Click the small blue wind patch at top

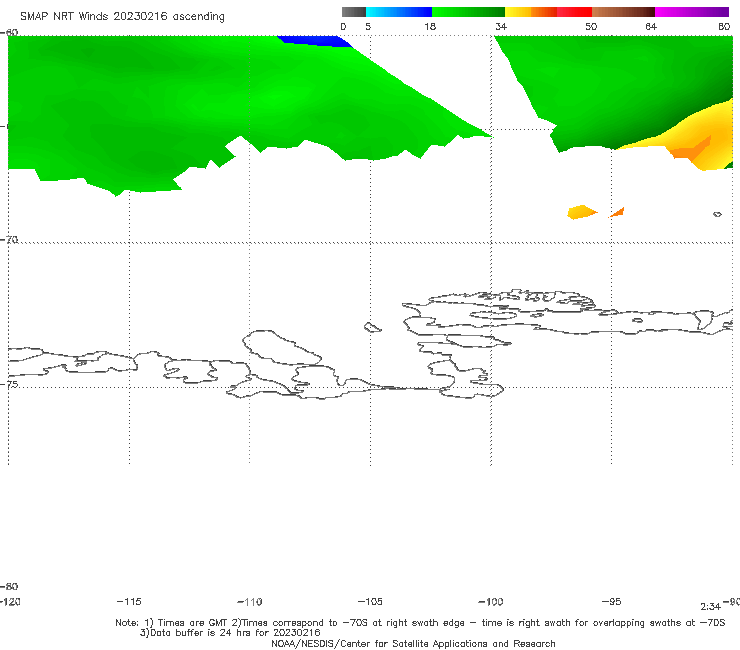tap(315, 41)
